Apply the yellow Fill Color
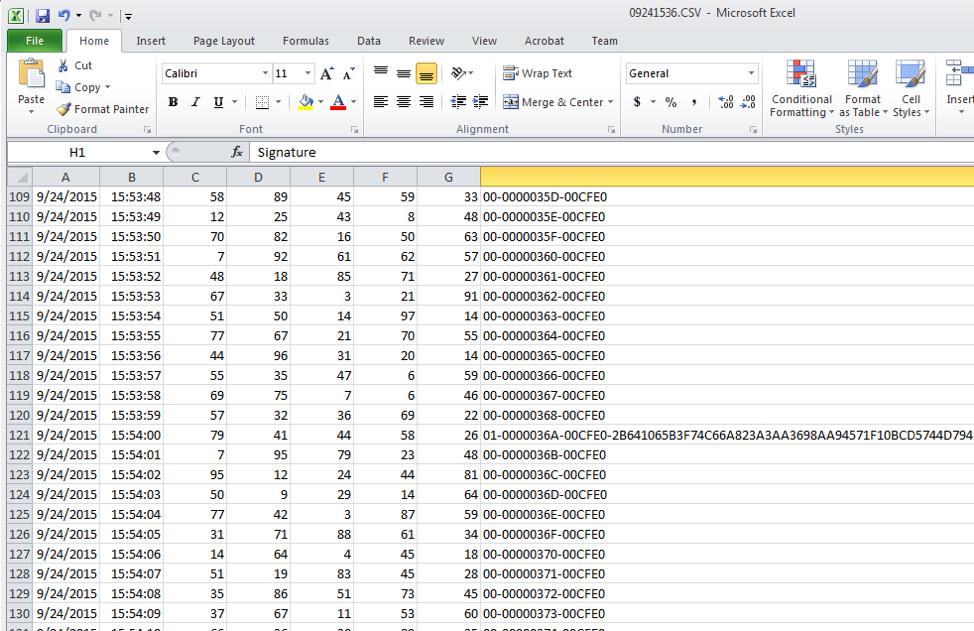This screenshot has height=631, width=974. pos(306,102)
